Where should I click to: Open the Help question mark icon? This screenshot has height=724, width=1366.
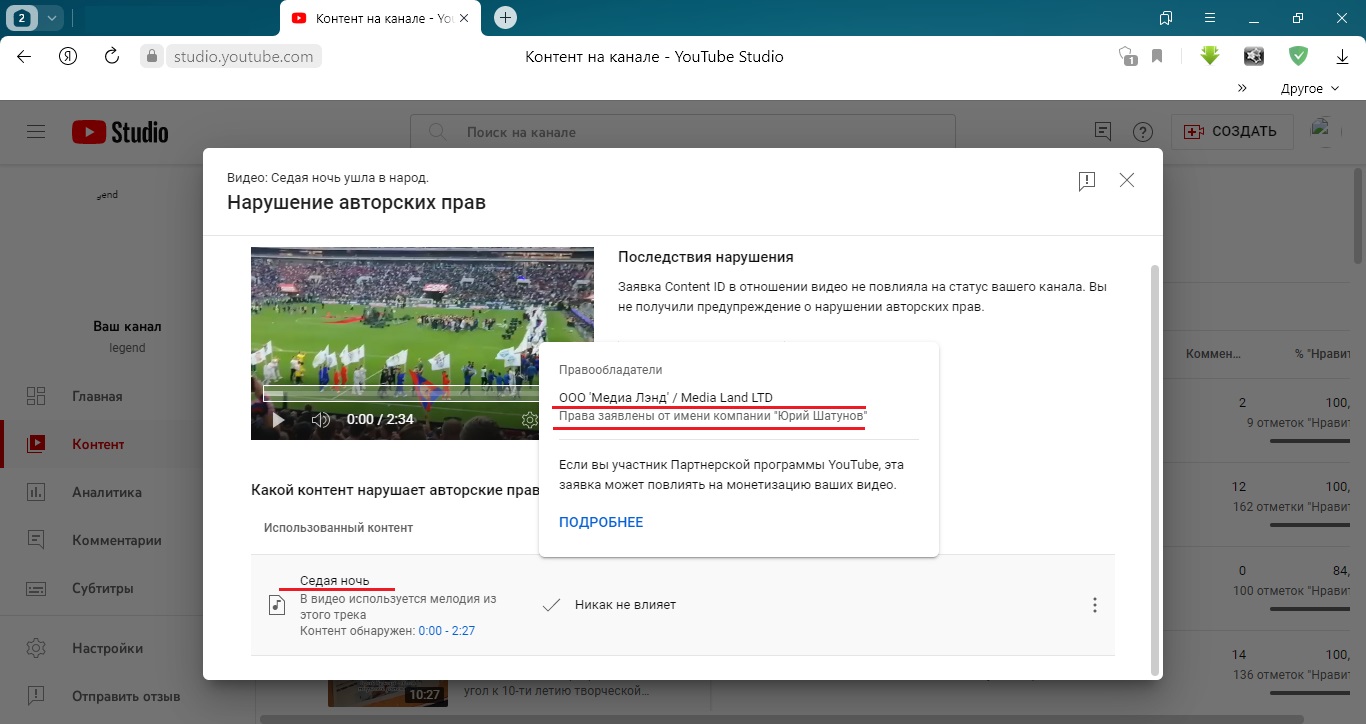[1142, 132]
